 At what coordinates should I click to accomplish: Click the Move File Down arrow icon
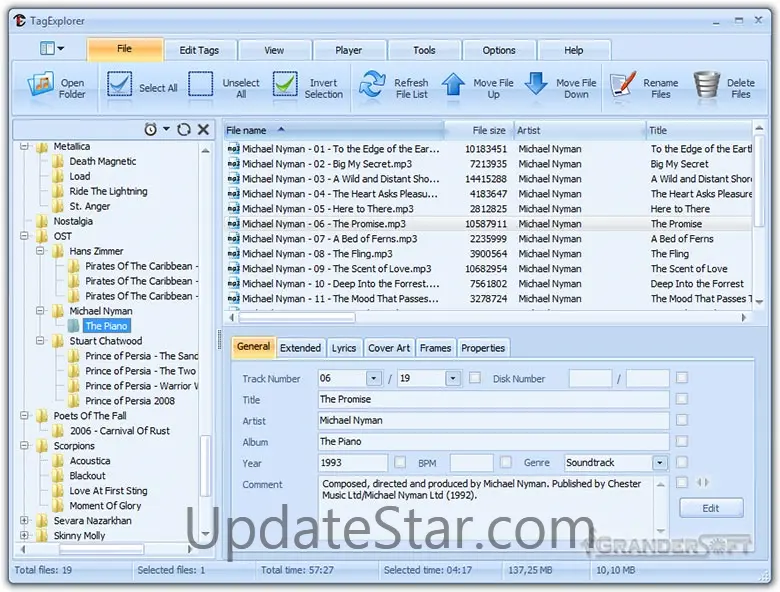pyautogui.click(x=536, y=84)
